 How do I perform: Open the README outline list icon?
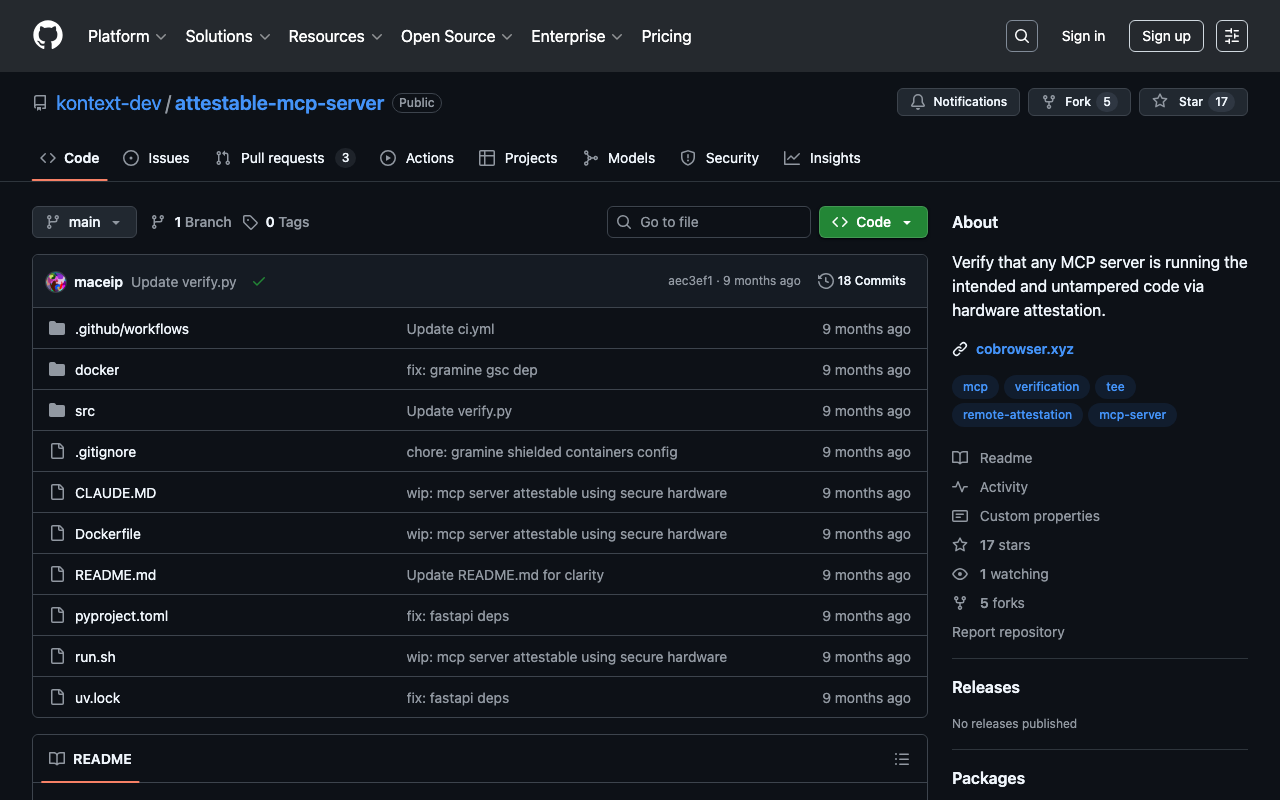pyautogui.click(x=901, y=759)
